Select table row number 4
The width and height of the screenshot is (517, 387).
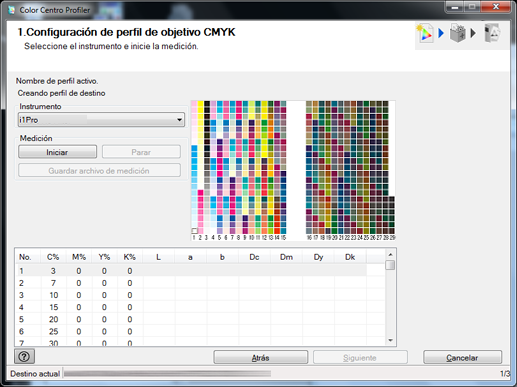191,307
